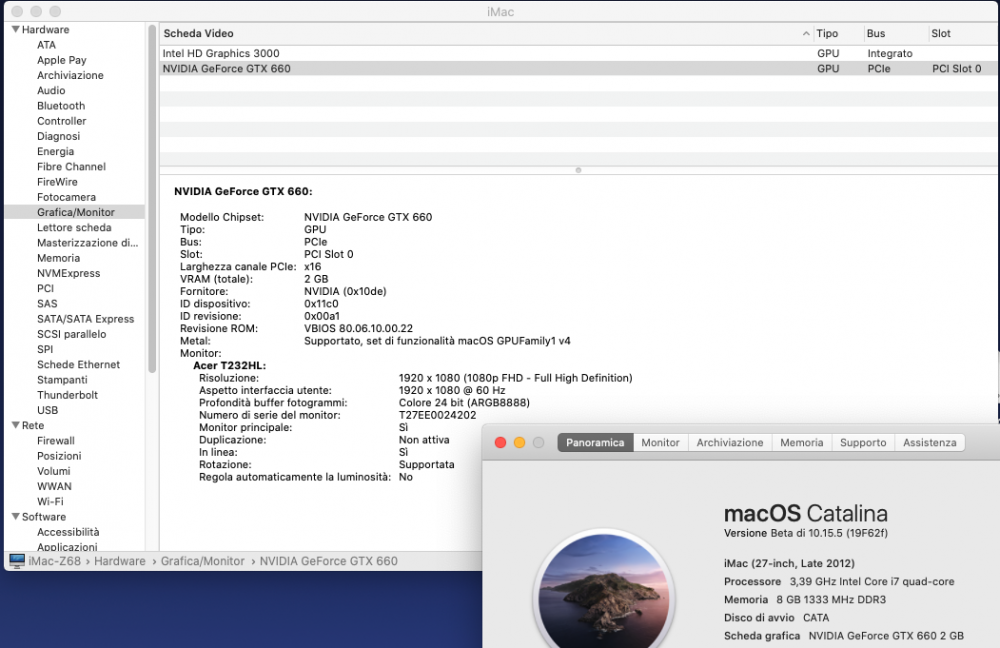1000x648 pixels.
Task: Select Fibre Channel in the sidebar
Action: pyautogui.click(x=71, y=166)
